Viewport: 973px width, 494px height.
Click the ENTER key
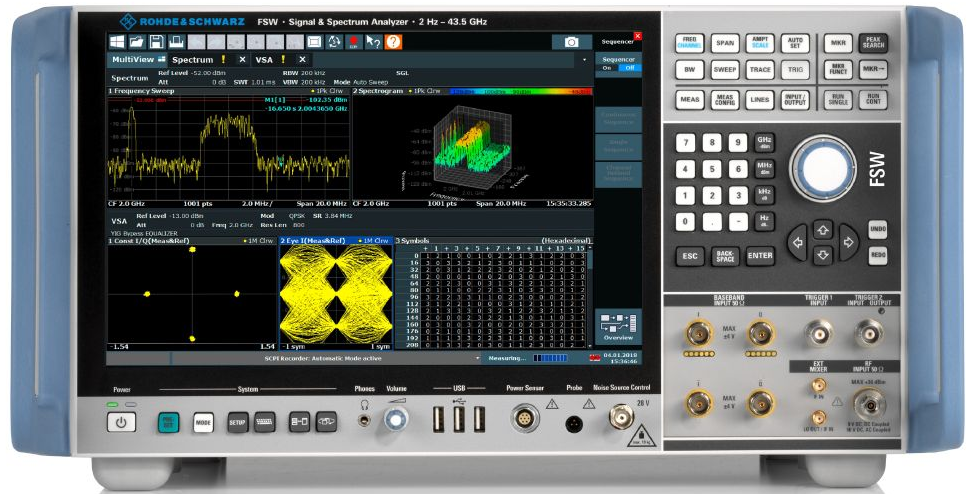(760, 256)
